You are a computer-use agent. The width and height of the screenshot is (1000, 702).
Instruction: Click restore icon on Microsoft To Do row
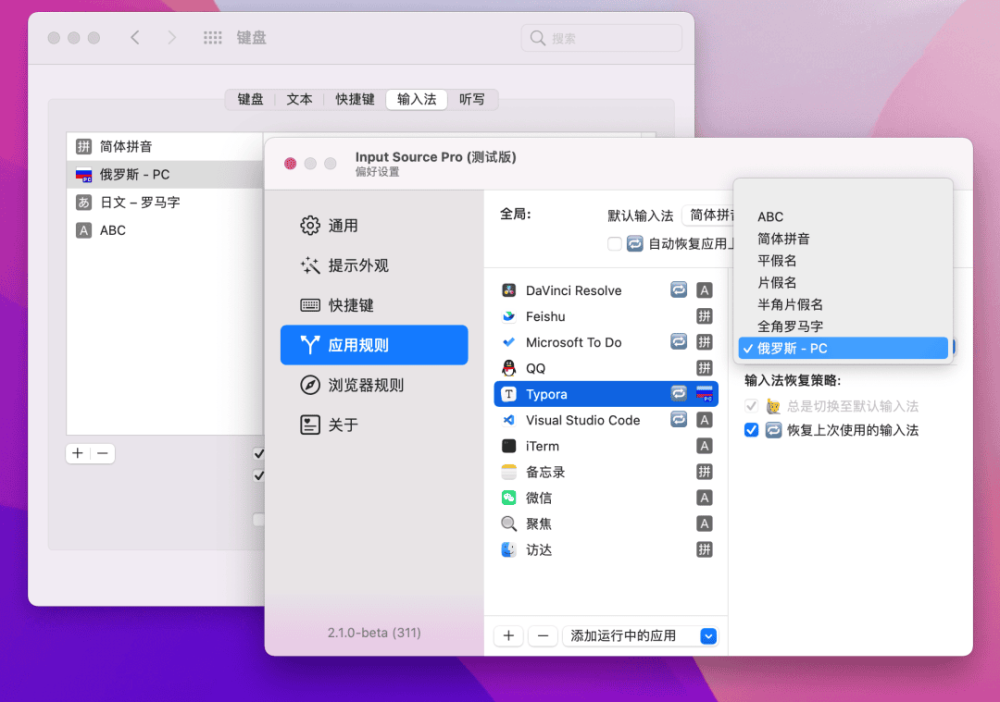tap(679, 342)
